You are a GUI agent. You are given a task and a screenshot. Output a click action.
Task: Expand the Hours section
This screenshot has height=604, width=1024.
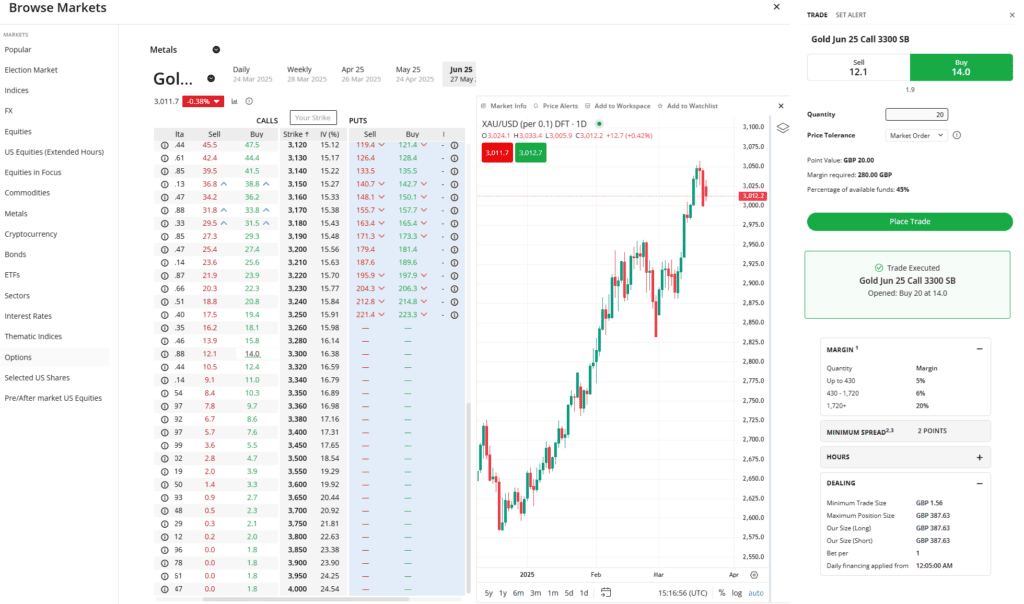click(979, 457)
